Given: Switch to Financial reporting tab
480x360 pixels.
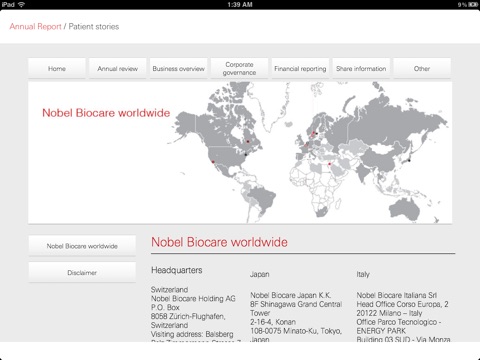Looking at the screenshot, I should pyautogui.click(x=300, y=68).
